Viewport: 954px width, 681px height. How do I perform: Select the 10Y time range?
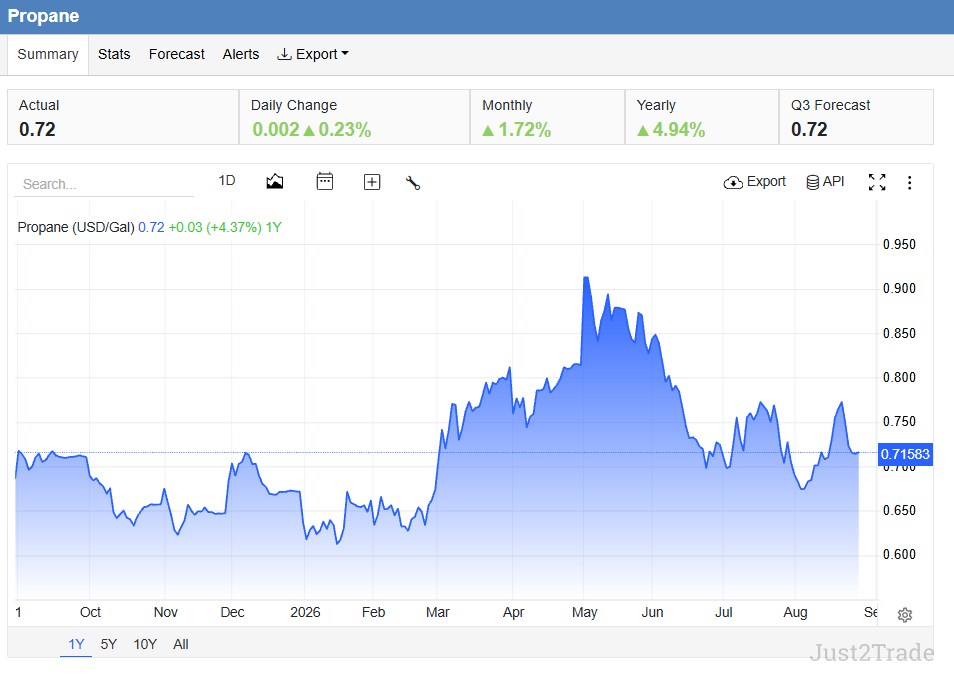click(145, 644)
